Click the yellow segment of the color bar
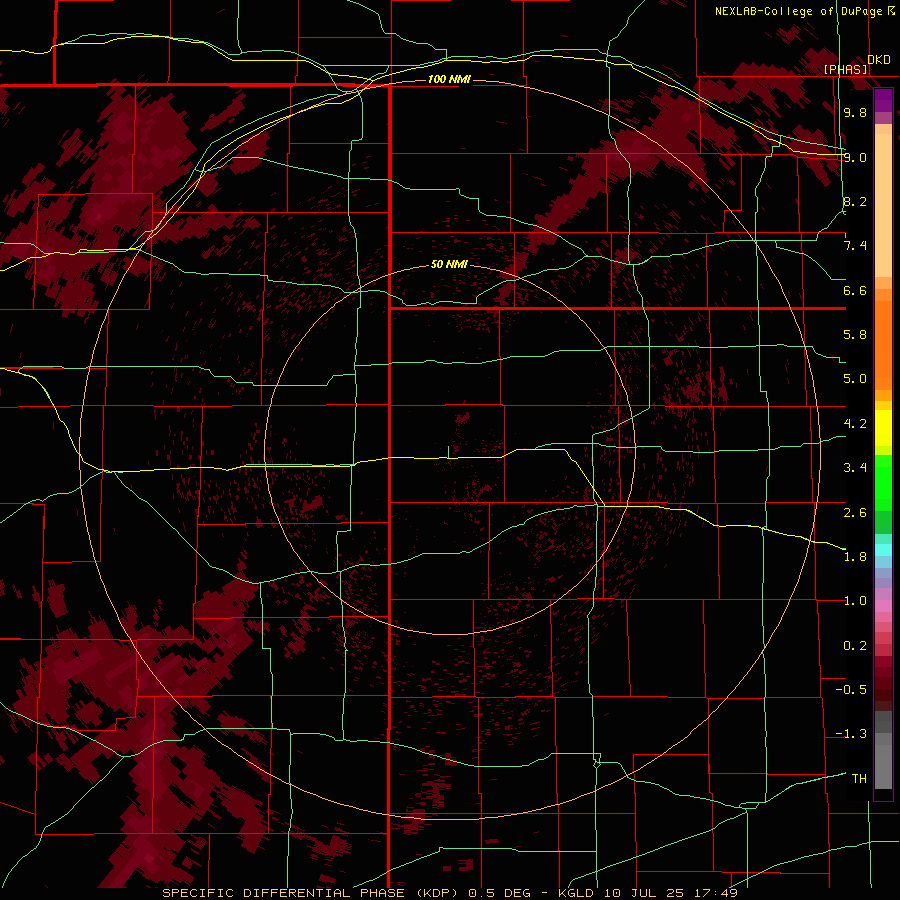This screenshot has height=900, width=900. coord(883,428)
